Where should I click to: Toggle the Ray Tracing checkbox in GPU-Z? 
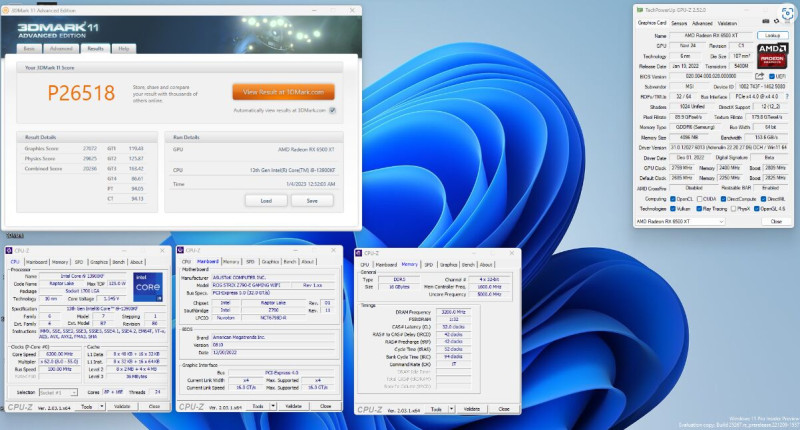point(699,209)
